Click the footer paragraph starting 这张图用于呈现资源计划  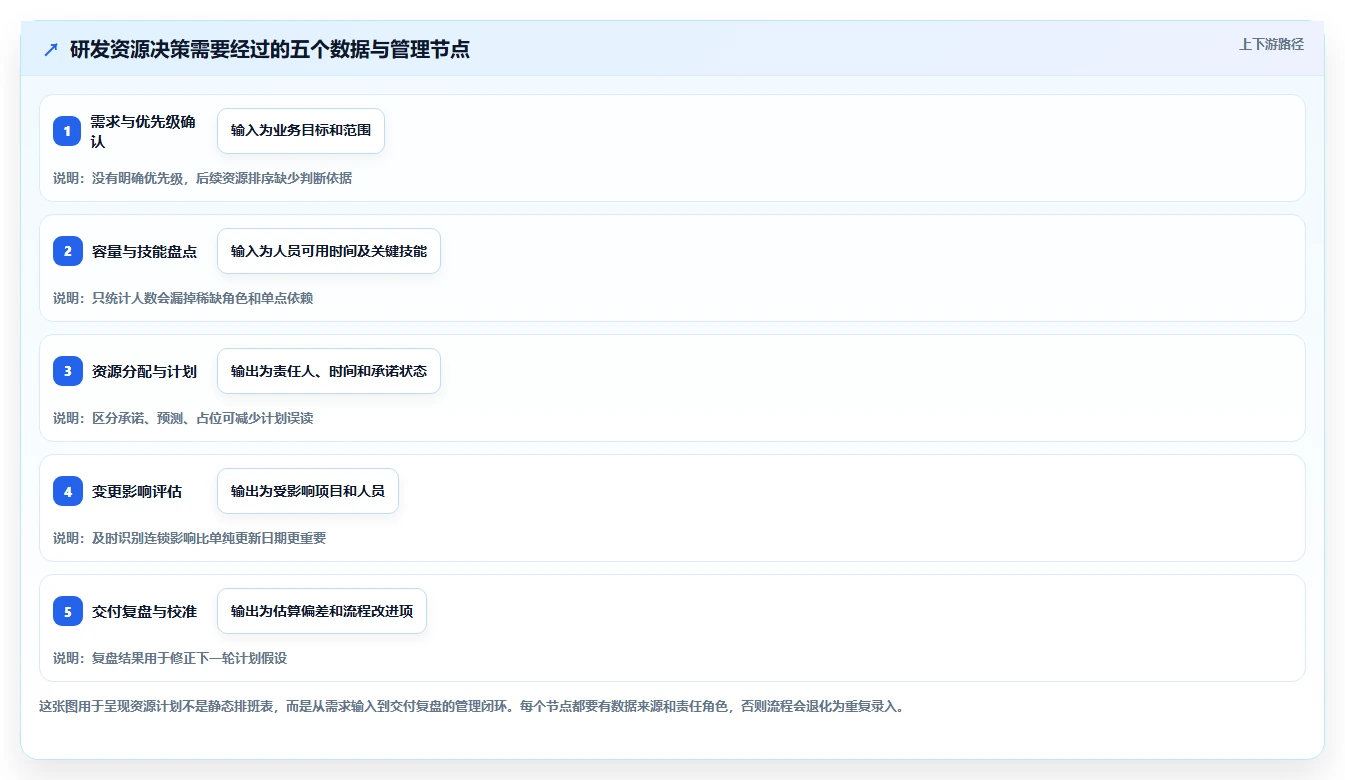click(472, 706)
